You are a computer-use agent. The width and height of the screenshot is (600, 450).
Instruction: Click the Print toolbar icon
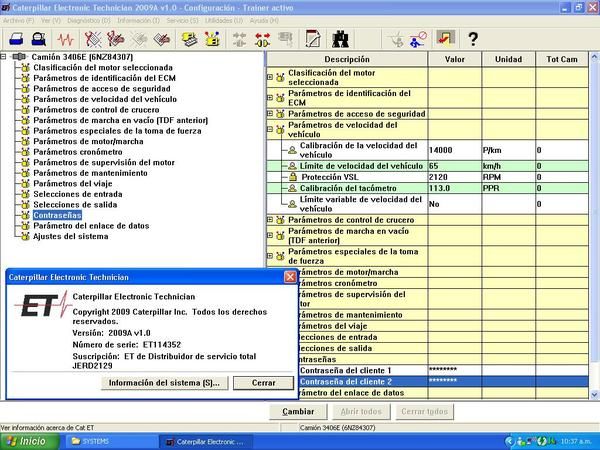click(x=16, y=39)
